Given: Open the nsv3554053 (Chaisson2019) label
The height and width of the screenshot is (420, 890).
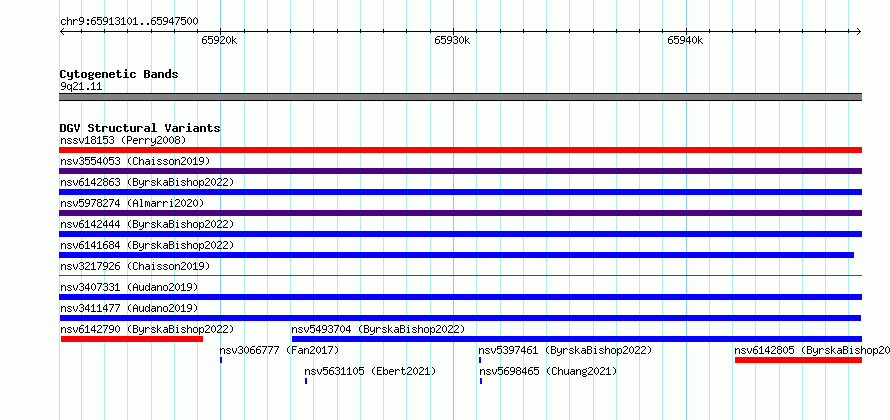Looking at the screenshot, I should pyautogui.click(x=135, y=161).
